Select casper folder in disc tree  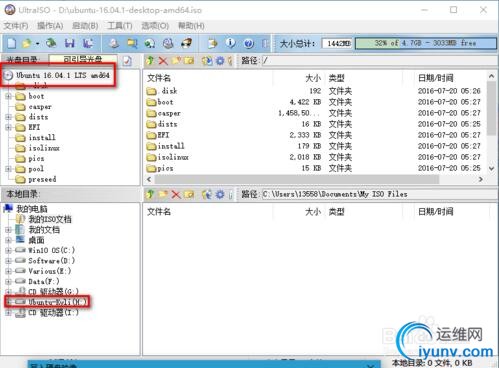point(40,107)
